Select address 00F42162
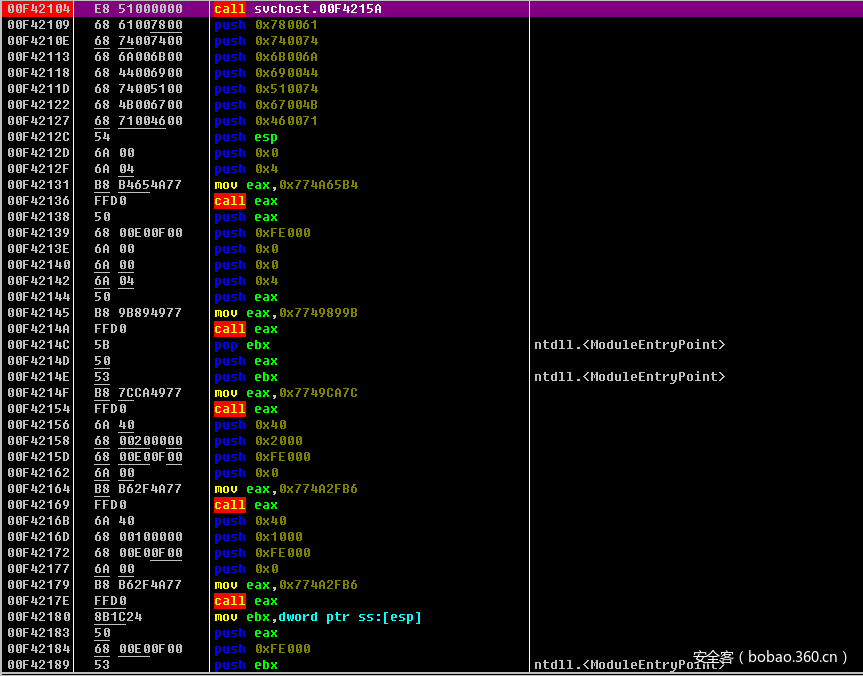The height and width of the screenshot is (676, 863). [x=39, y=472]
